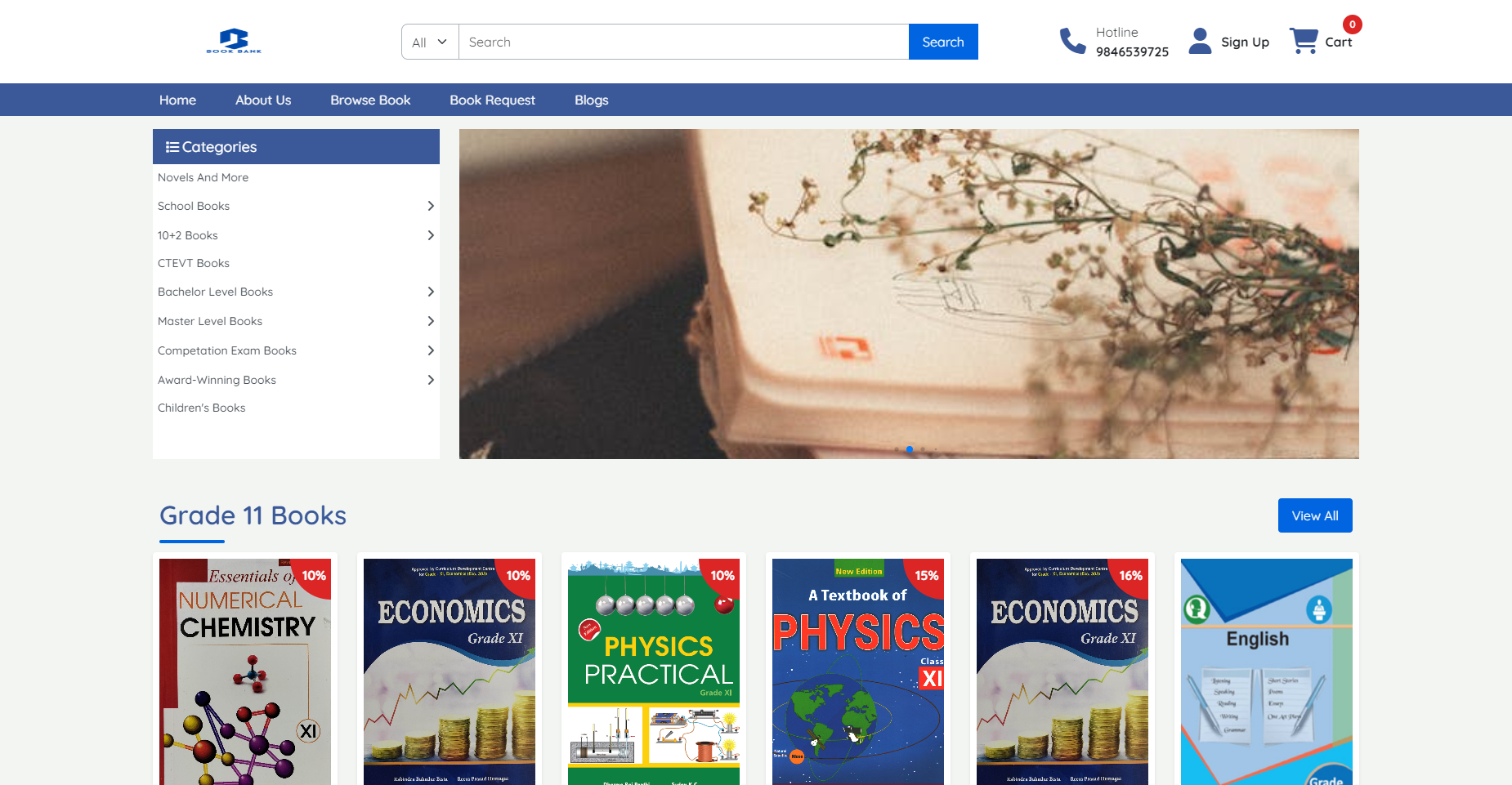Open the Blogs menu item
1512x785 pixels.
tap(591, 100)
